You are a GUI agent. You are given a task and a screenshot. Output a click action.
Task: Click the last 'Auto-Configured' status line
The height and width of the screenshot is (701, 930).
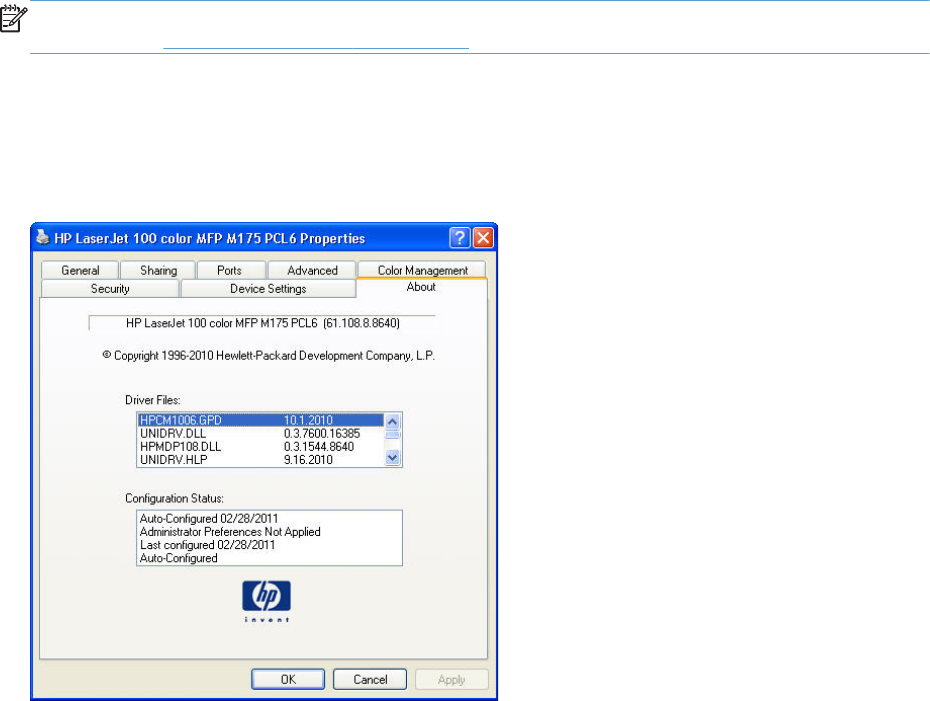(x=179, y=558)
